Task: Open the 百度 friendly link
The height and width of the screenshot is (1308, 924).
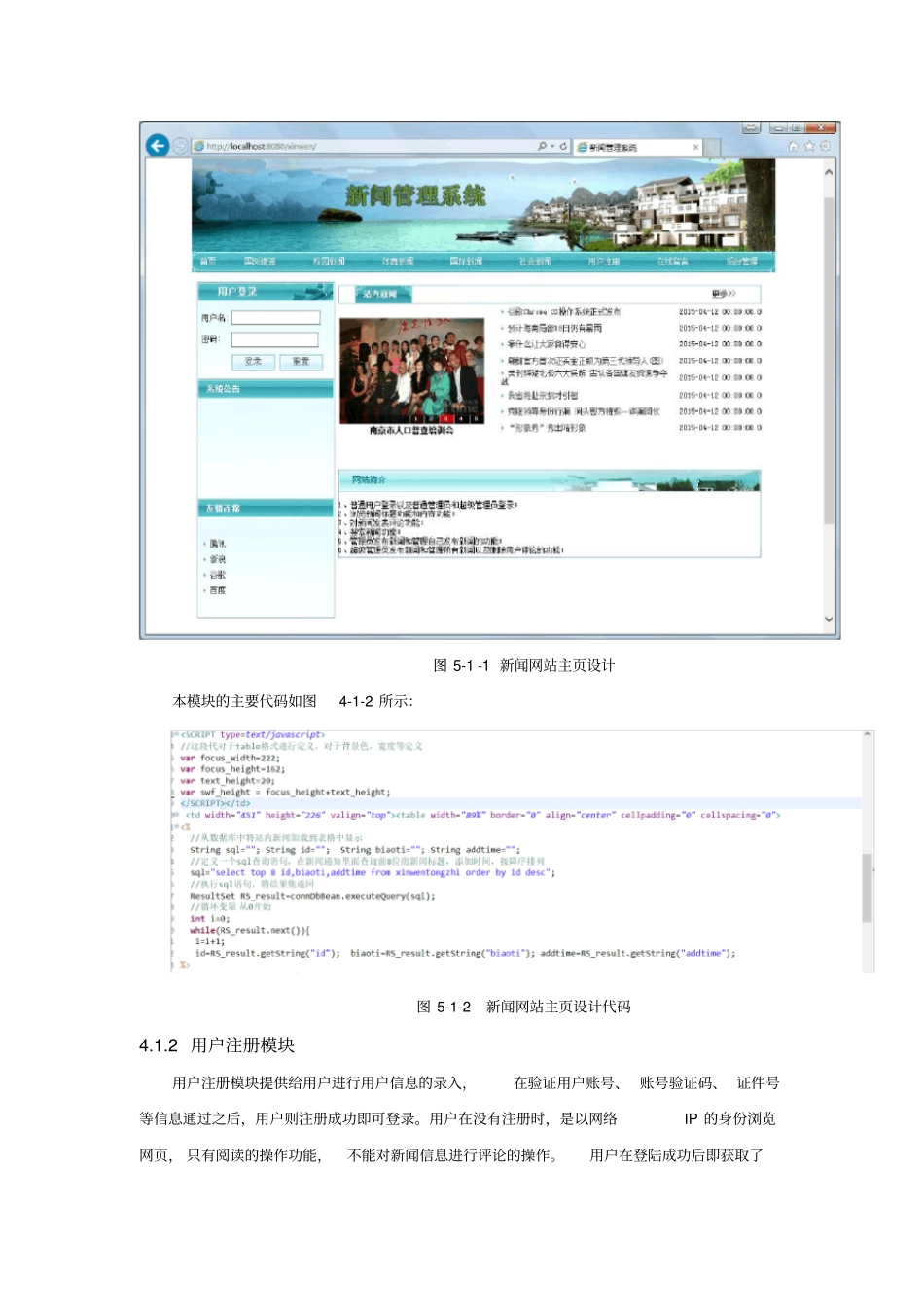Action: (217, 590)
